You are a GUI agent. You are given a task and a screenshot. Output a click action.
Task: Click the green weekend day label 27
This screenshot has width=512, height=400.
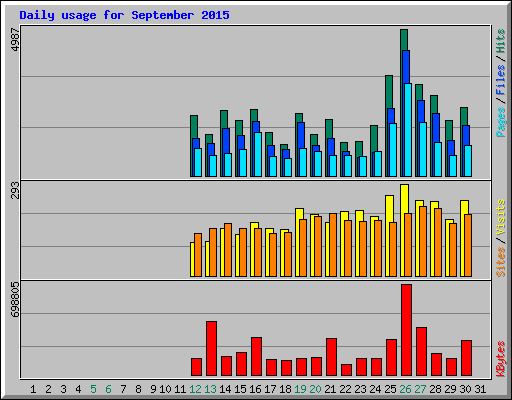point(421,389)
